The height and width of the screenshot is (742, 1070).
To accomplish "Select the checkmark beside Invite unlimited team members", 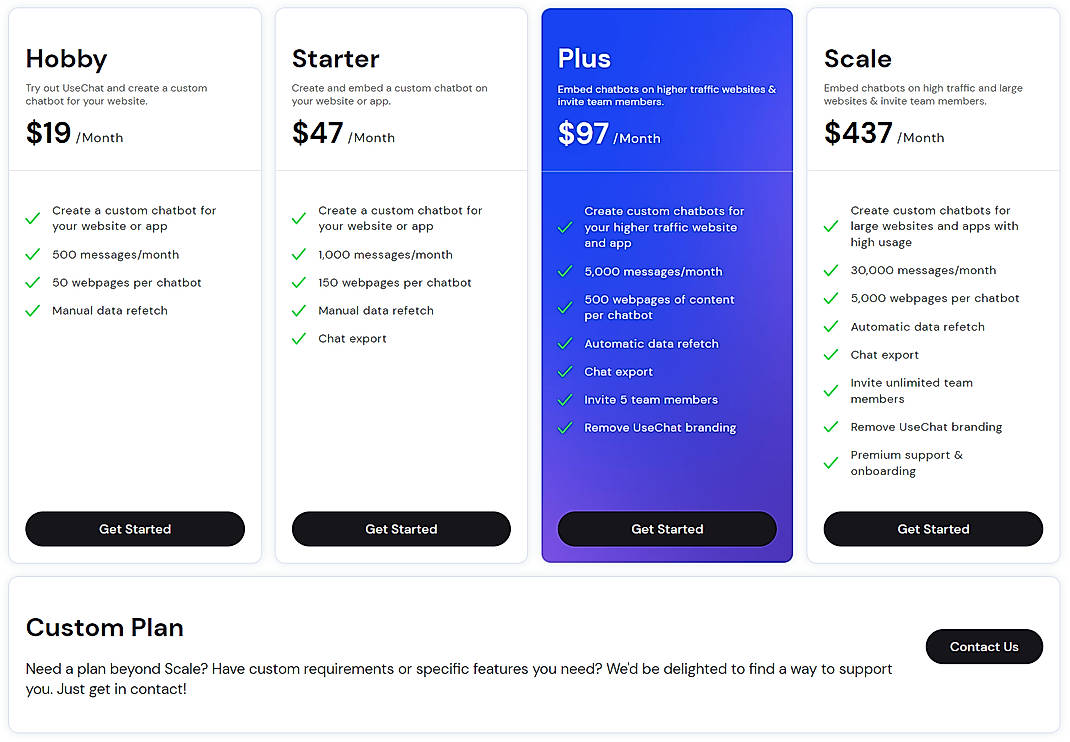I will pyautogui.click(x=831, y=391).
